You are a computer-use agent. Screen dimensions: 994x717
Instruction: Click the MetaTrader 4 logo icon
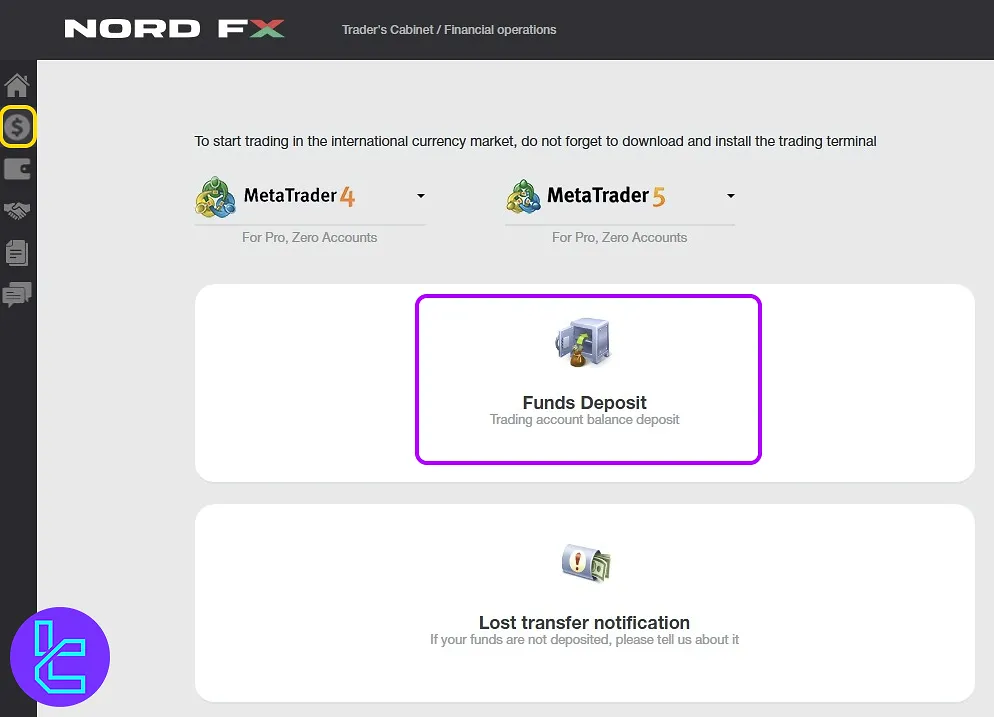click(216, 197)
